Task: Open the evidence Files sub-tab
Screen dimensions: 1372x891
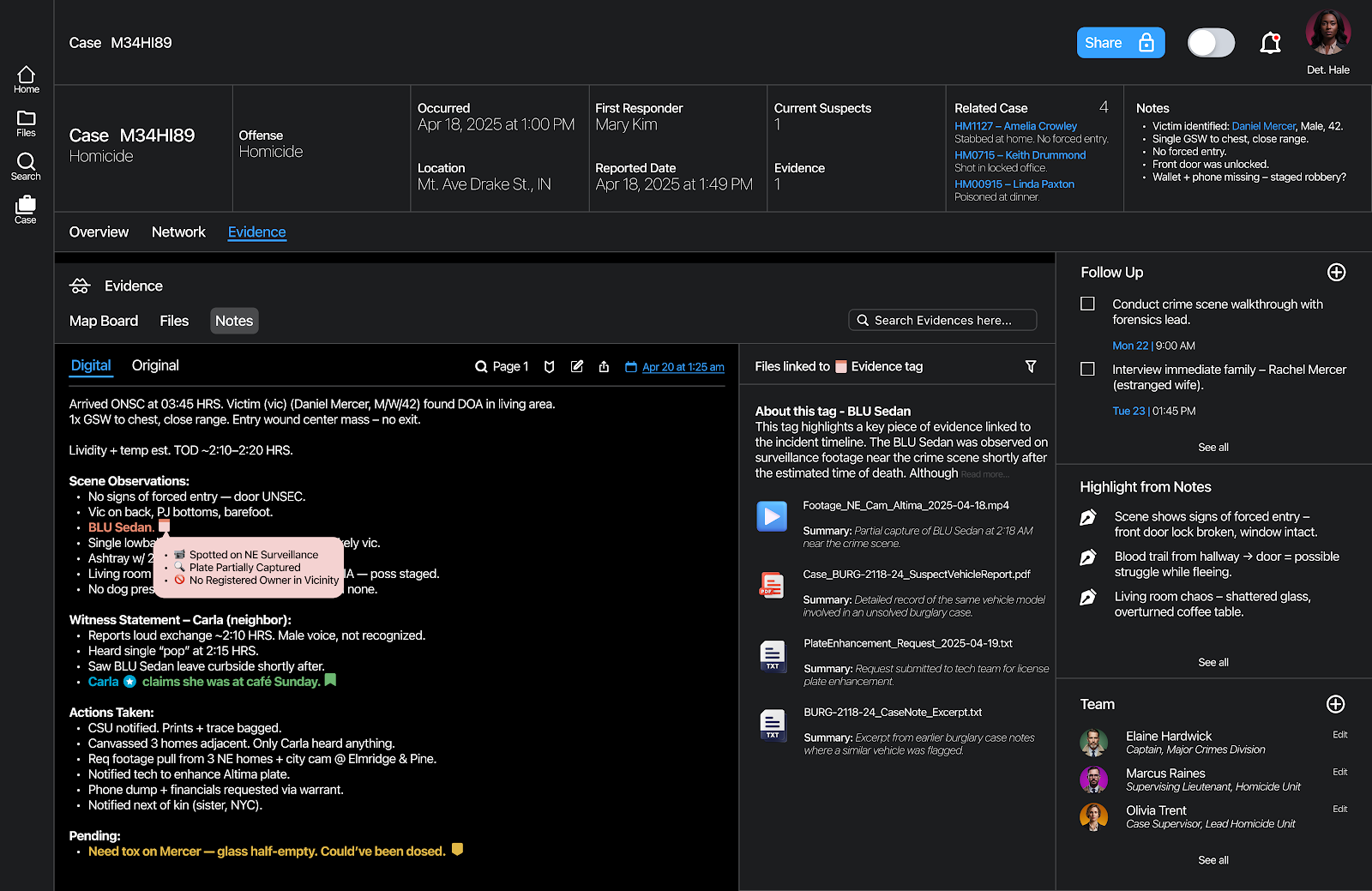Action: click(174, 321)
